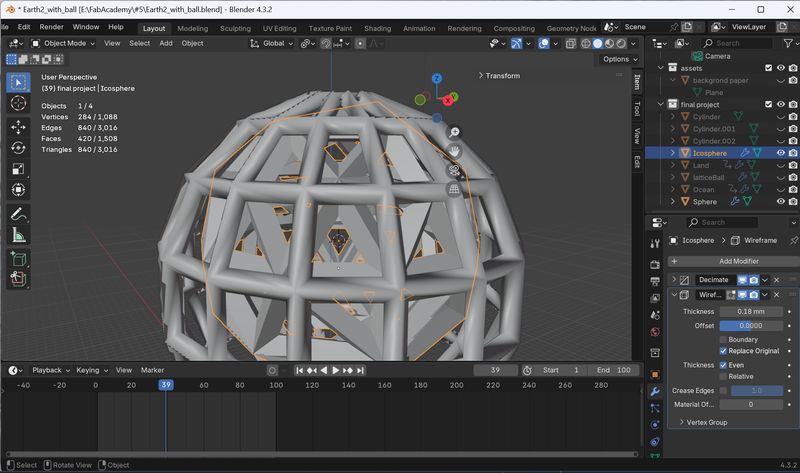
Task: Uncheck the assets collection checkbox
Action: pos(768,68)
